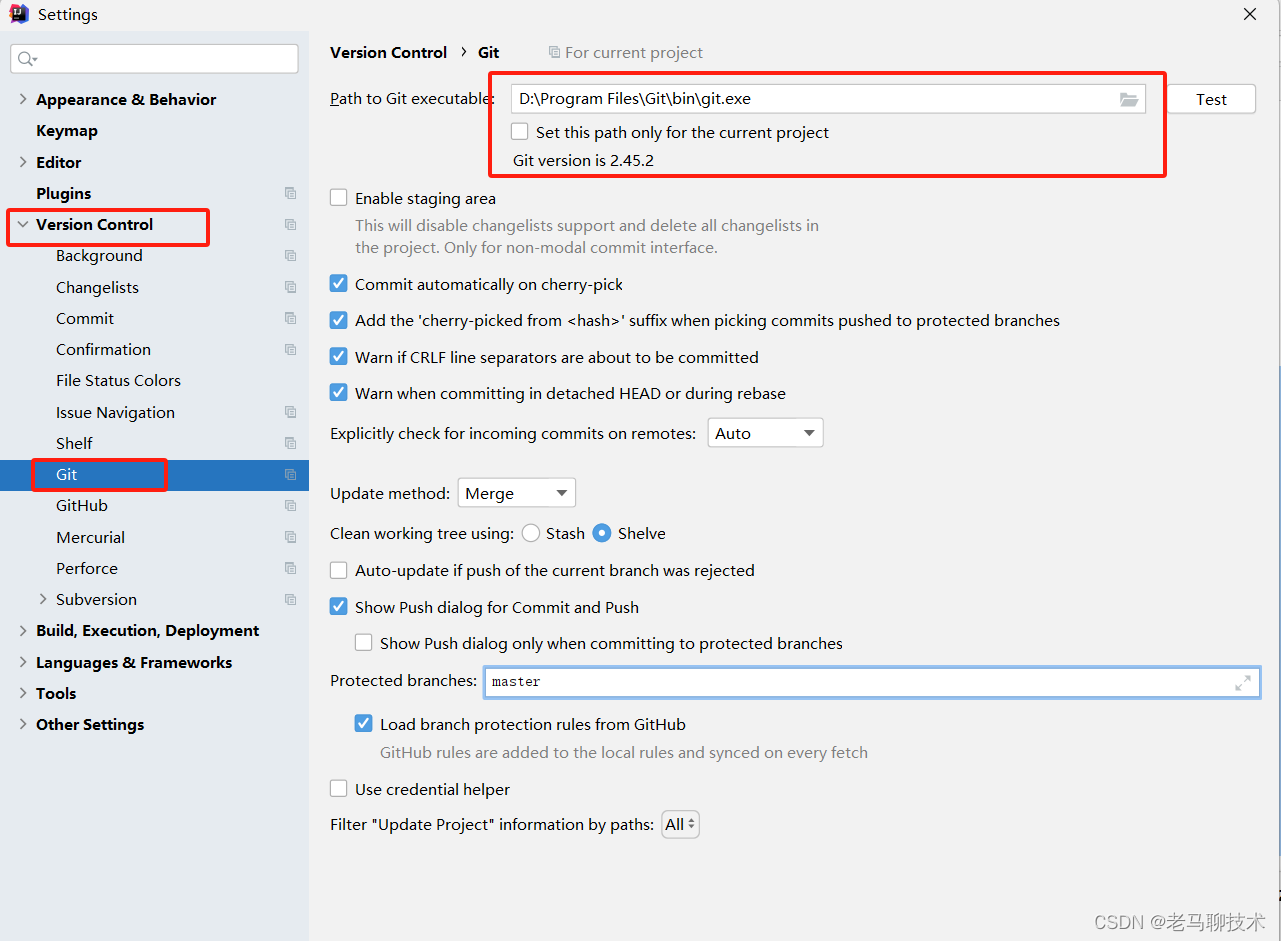Image resolution: width=1281 pixels, height=941 pixels.
Task: Select Mercurial in the settings tree
Action: (x=90, y=537)
